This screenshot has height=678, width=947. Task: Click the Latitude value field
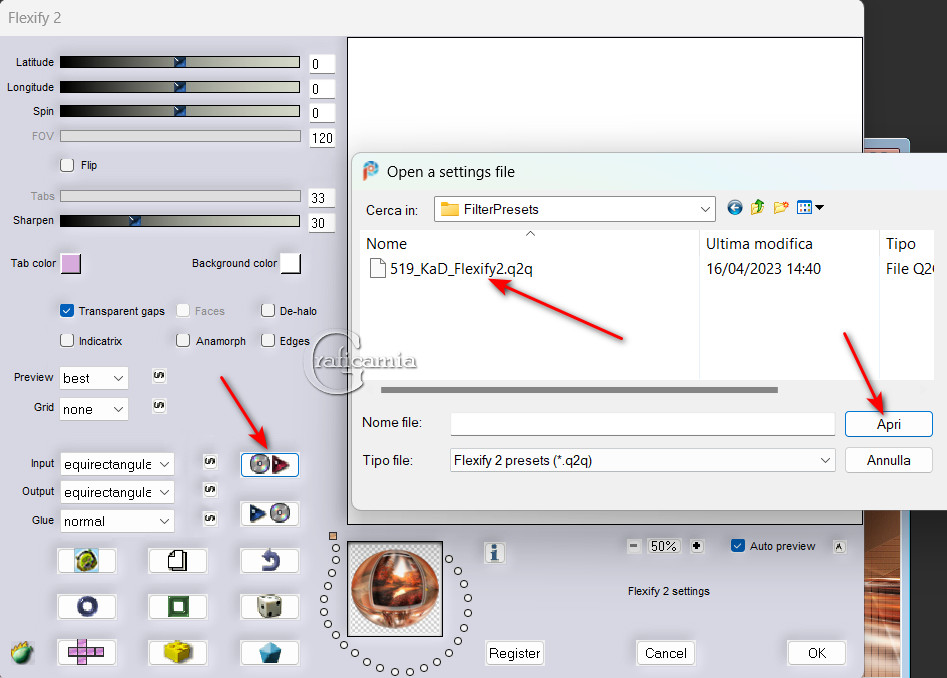[322, 63]
